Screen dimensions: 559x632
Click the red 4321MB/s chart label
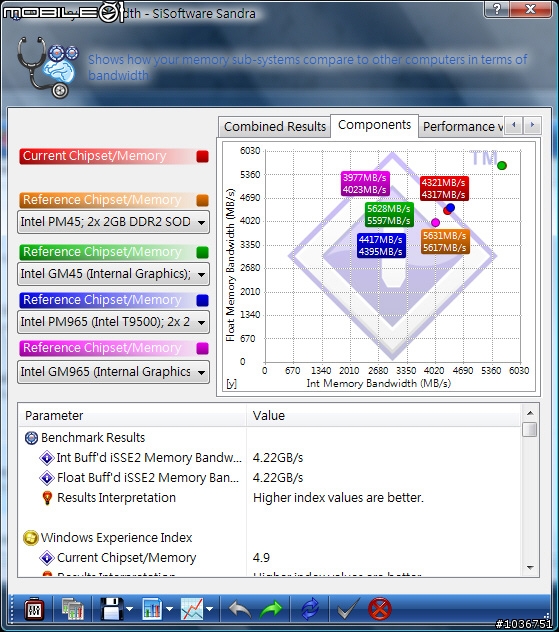[444, 189]
